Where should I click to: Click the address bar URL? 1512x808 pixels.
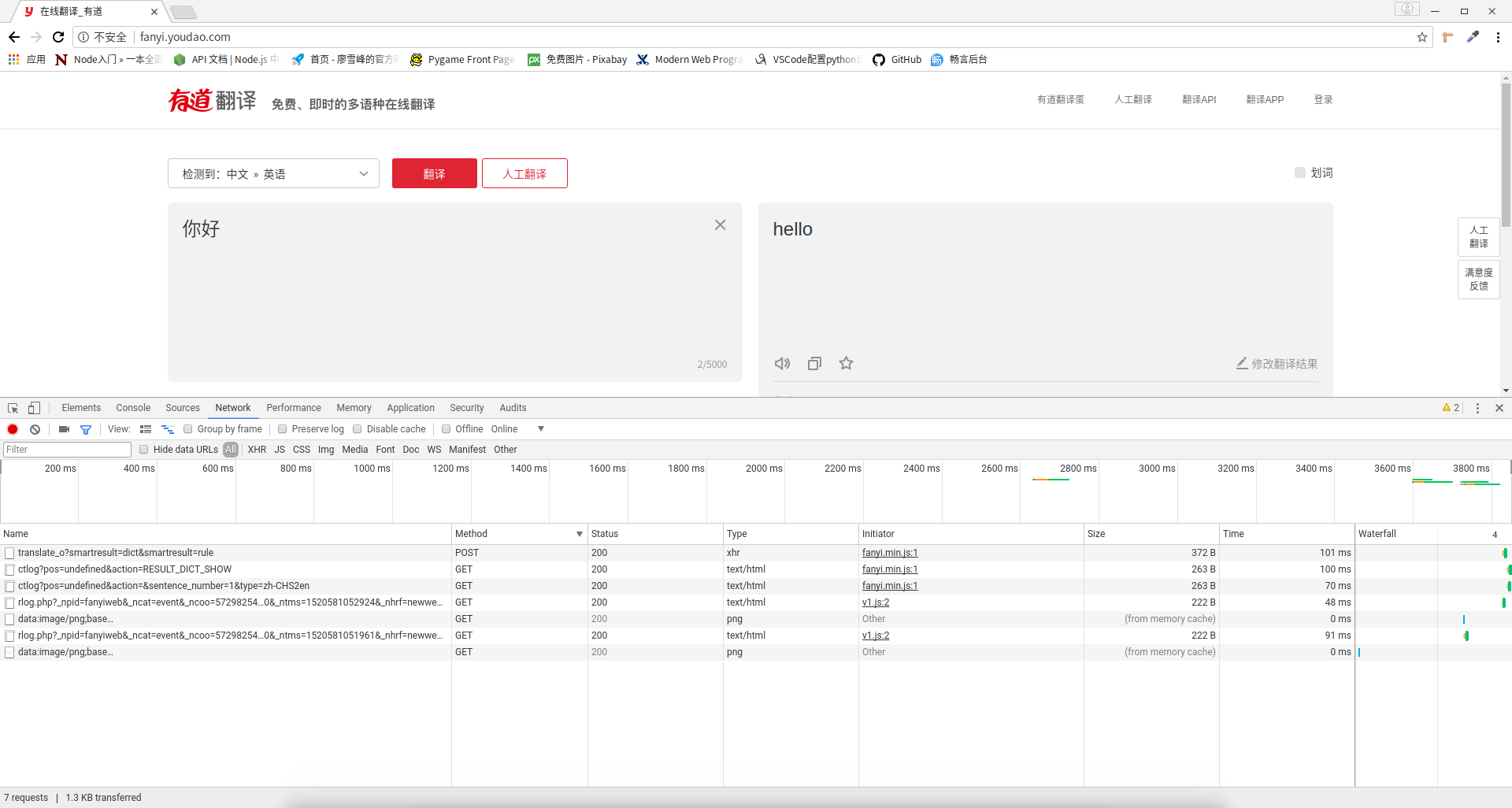pyautogui.click(x=185, y=37)
